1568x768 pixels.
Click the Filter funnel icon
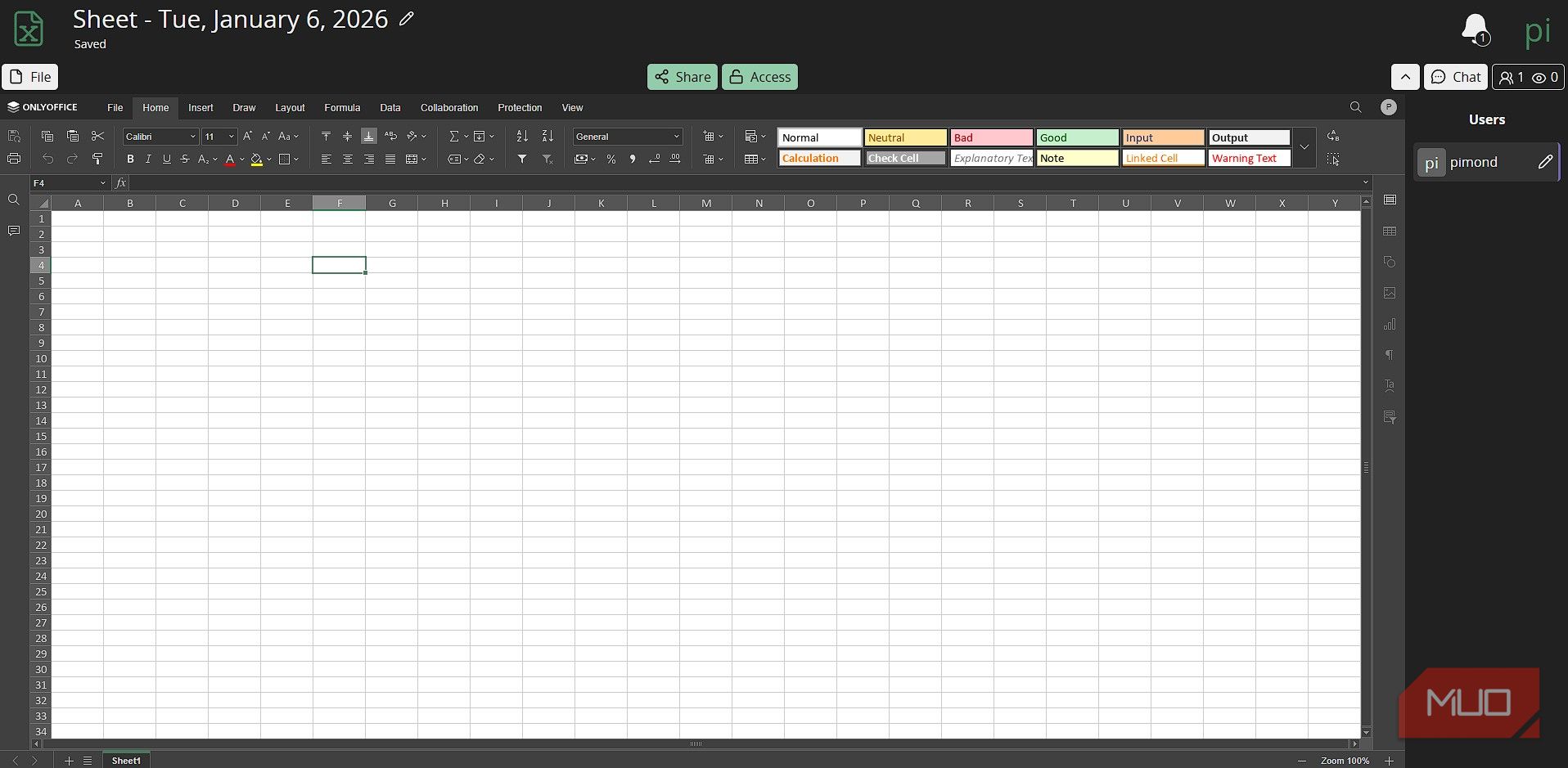coord(522,159)
